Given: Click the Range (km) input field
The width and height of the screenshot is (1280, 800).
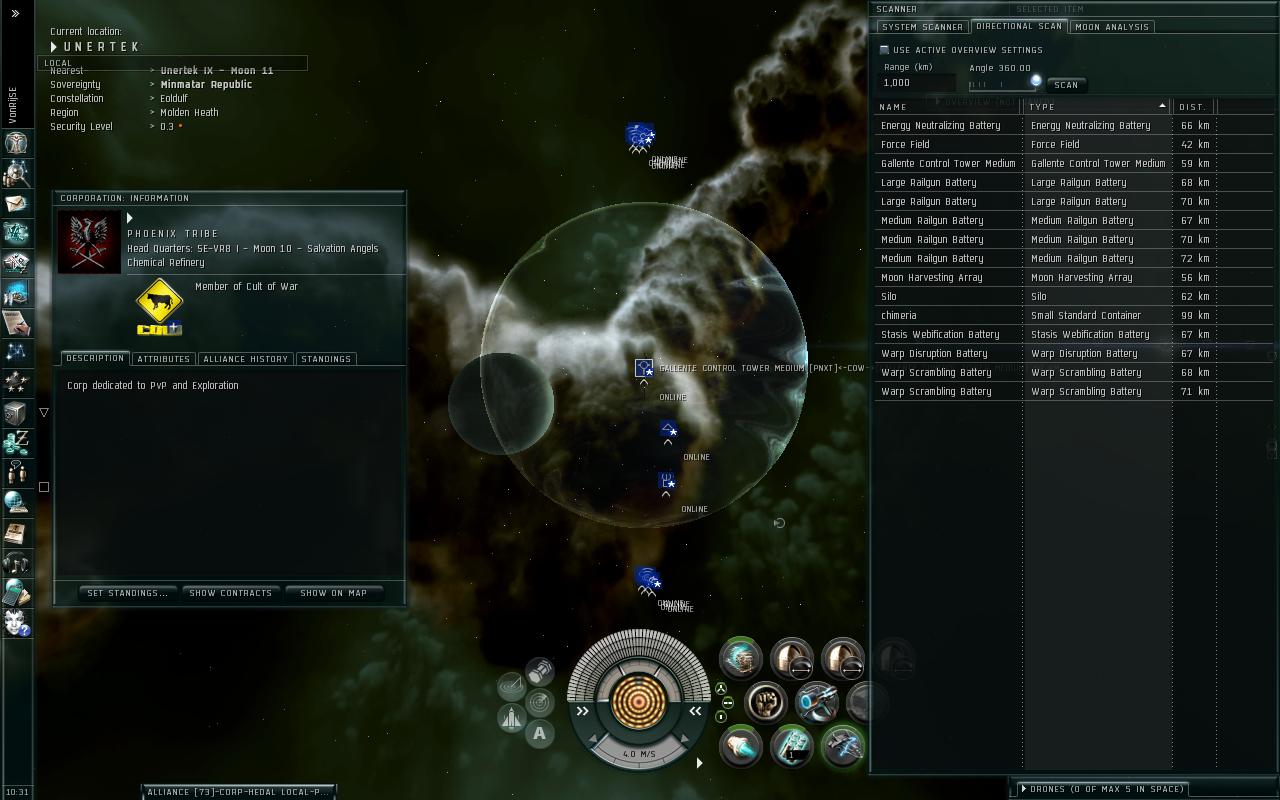Looking at the screenshot, I should 917,83.
